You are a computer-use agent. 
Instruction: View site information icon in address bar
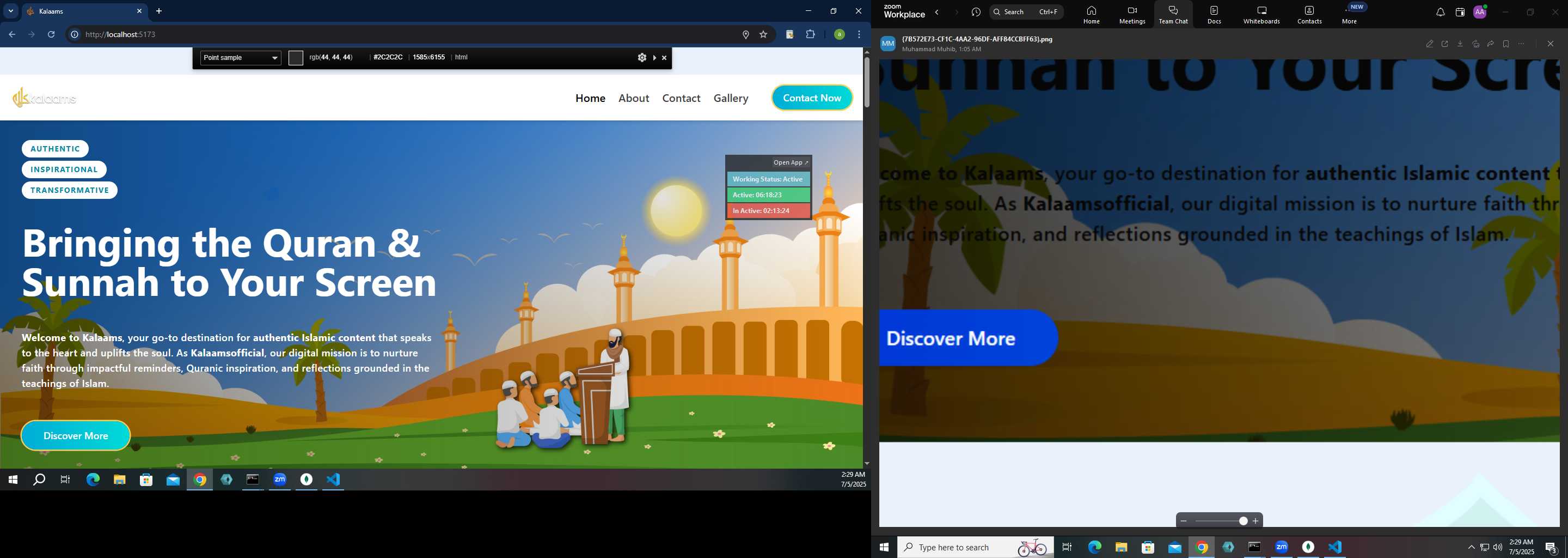pos(74,35)
